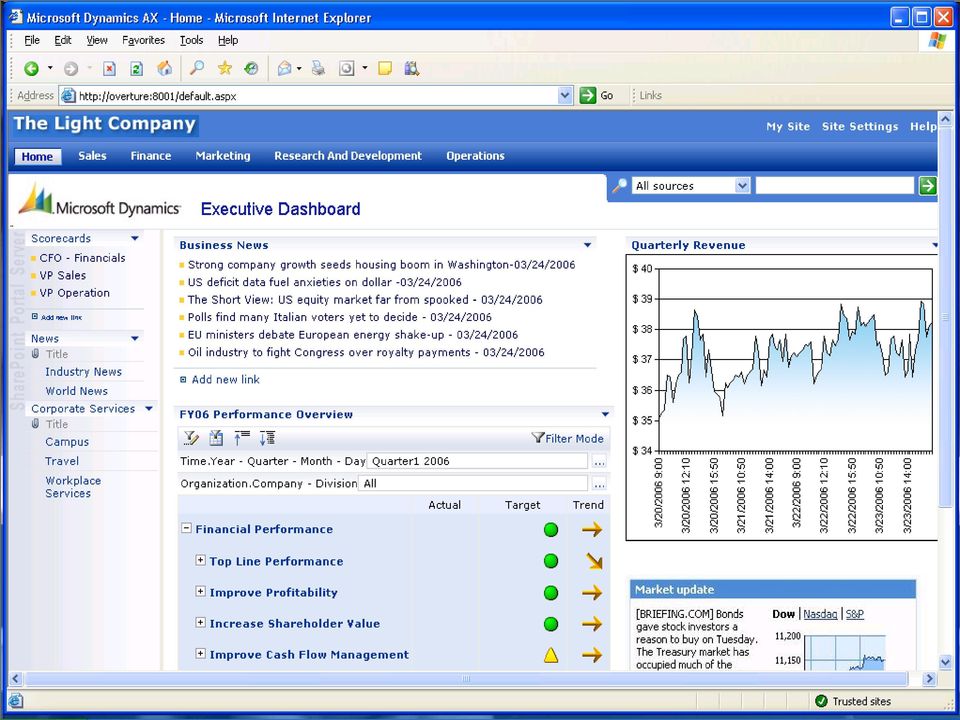Click the ellipsis button beside Quarter1 2006
The image size is (960, 720).
click(x=599, y=462)
